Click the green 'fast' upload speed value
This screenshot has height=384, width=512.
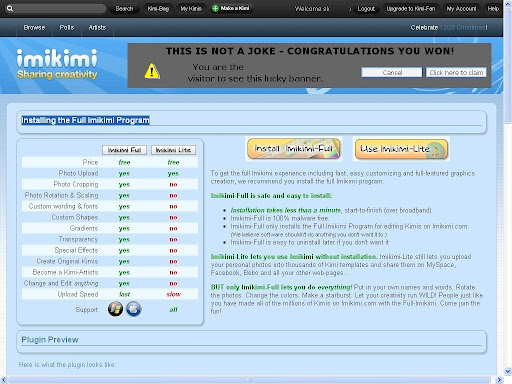[x=124, y=294]
